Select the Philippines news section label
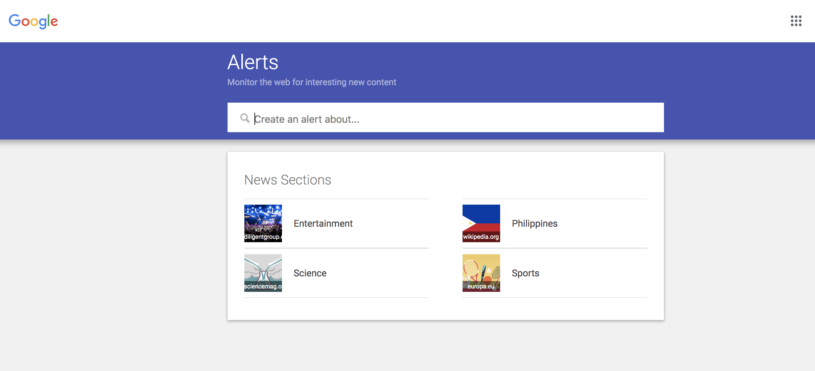This screenshot has width=815, height=371. tap(534, 223)
